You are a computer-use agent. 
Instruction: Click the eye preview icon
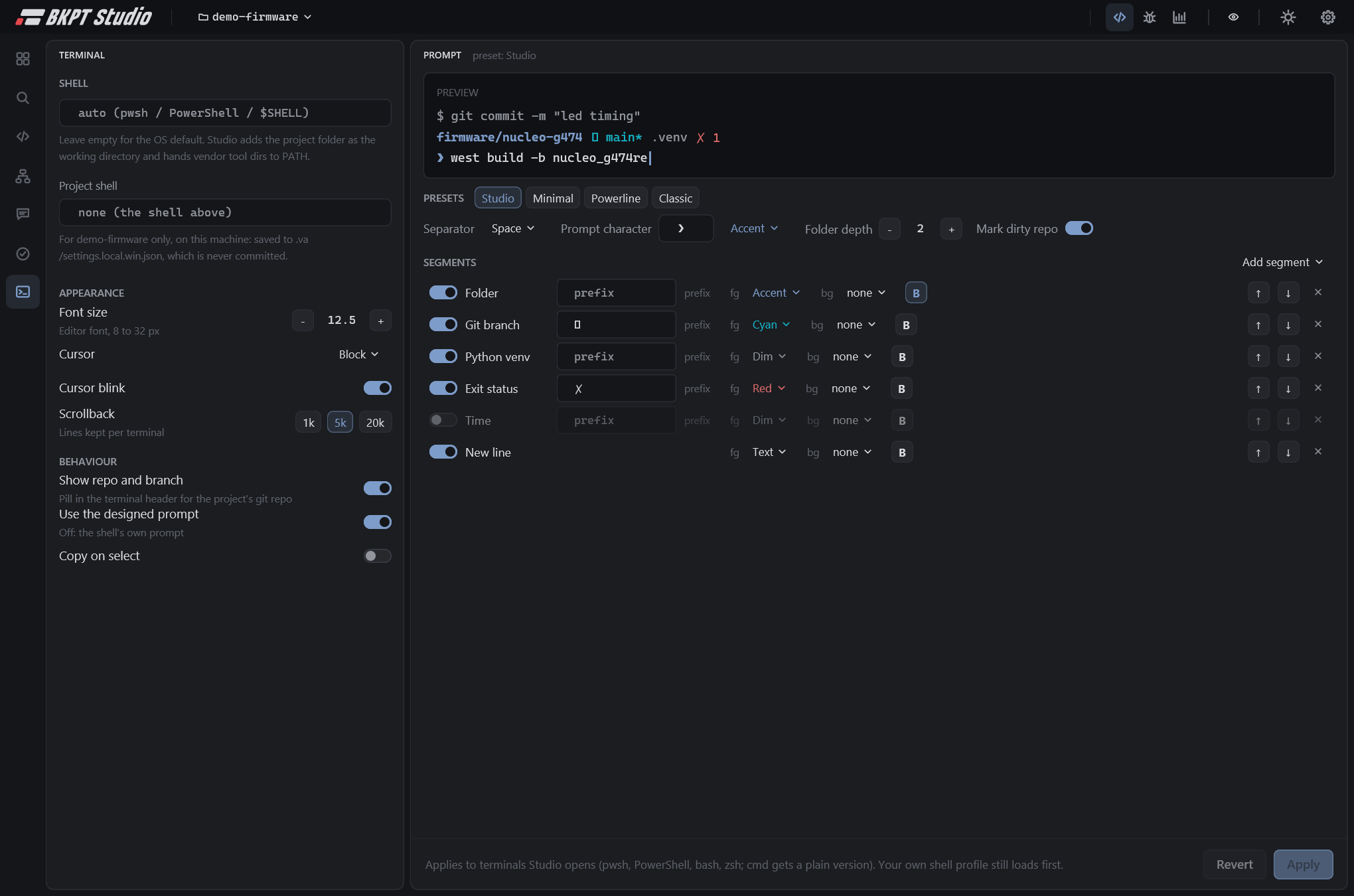click(x=1233, y=17)
